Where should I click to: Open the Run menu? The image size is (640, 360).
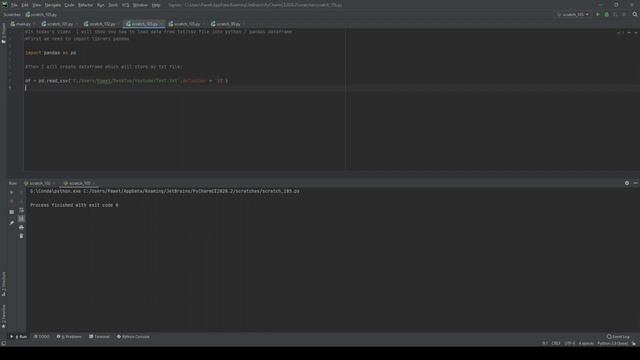tap(100, 5)
